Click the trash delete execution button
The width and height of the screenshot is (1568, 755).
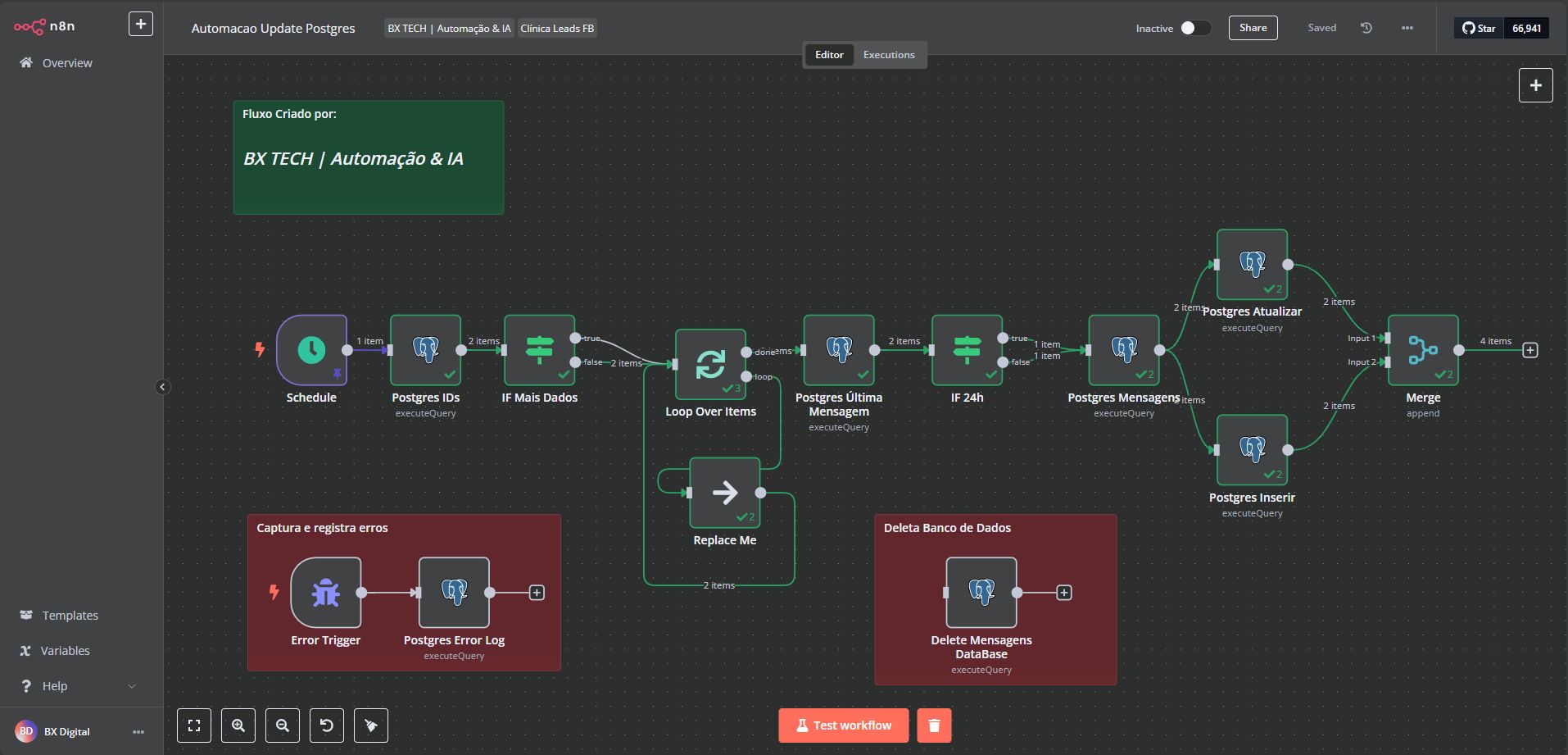[934, 725]
